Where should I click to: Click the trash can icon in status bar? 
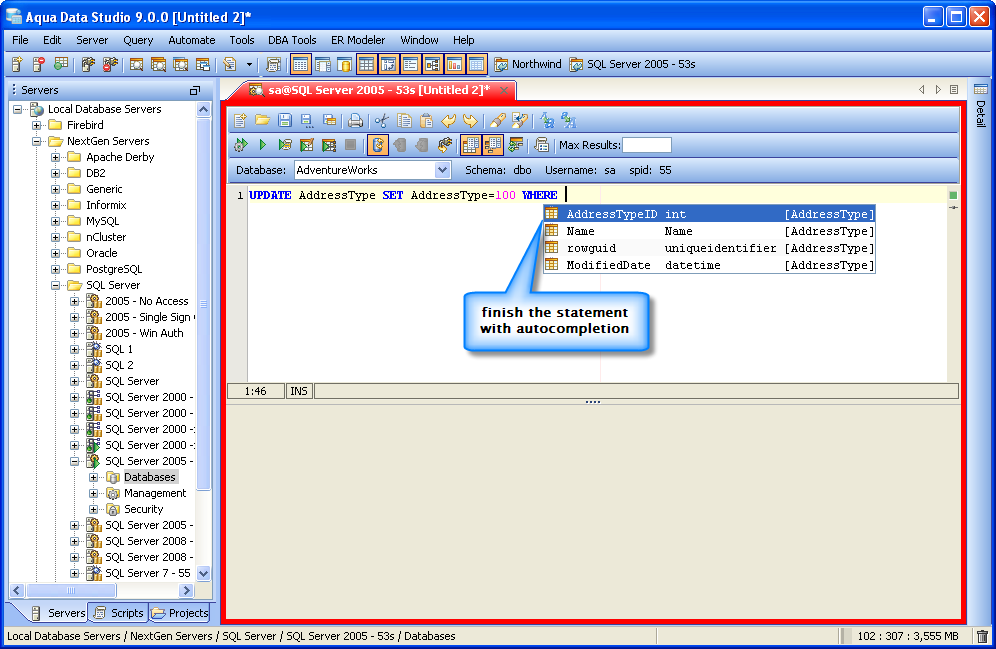point(982,636)
